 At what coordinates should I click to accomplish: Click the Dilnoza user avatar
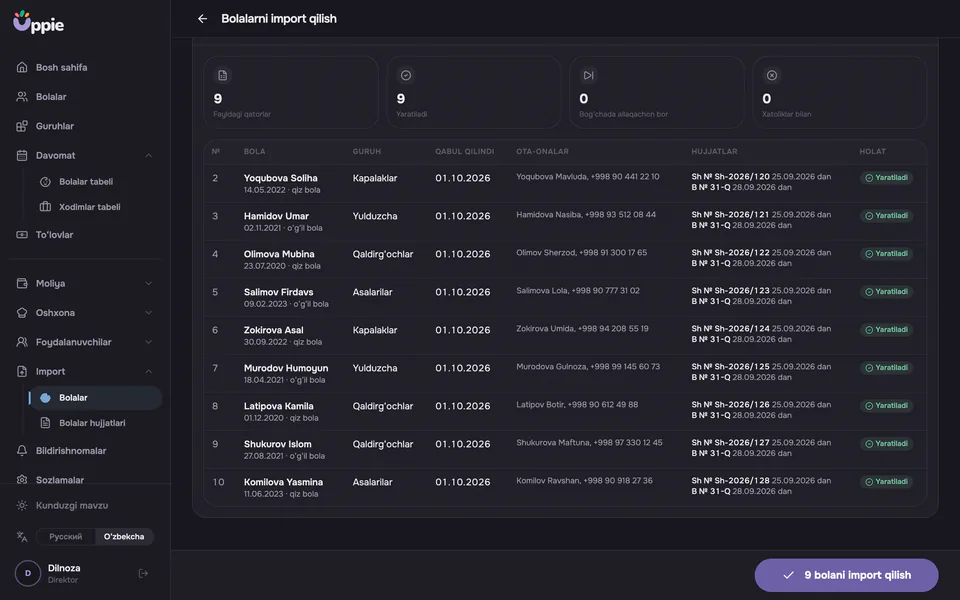(28, 574)
